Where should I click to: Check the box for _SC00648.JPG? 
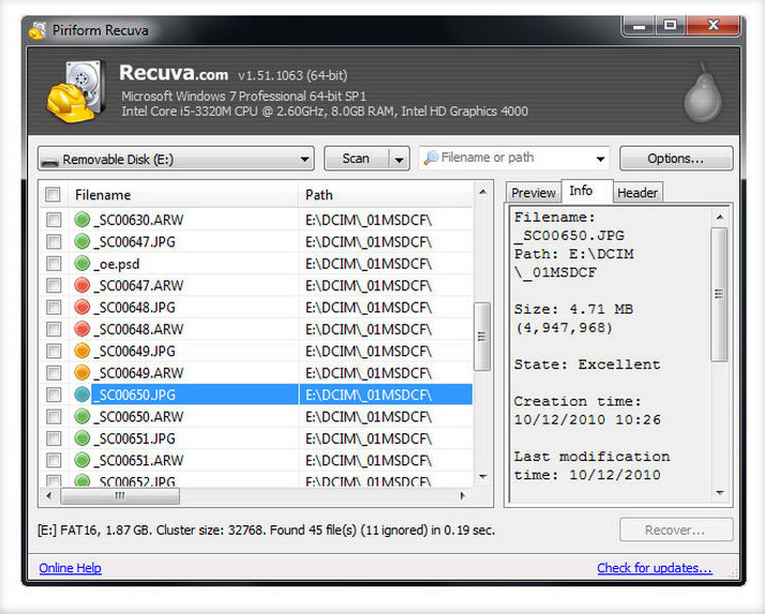coord(53,307)
